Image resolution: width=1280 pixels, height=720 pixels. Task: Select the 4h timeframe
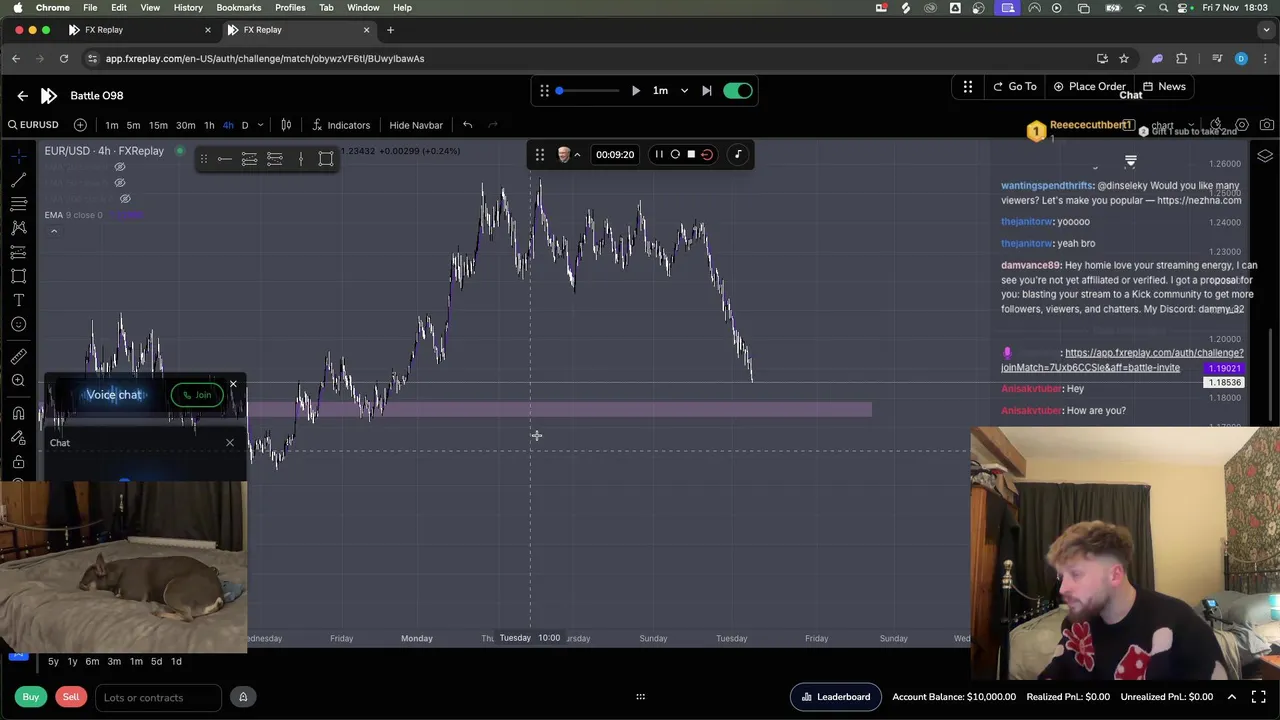click(x=228, y=125)
